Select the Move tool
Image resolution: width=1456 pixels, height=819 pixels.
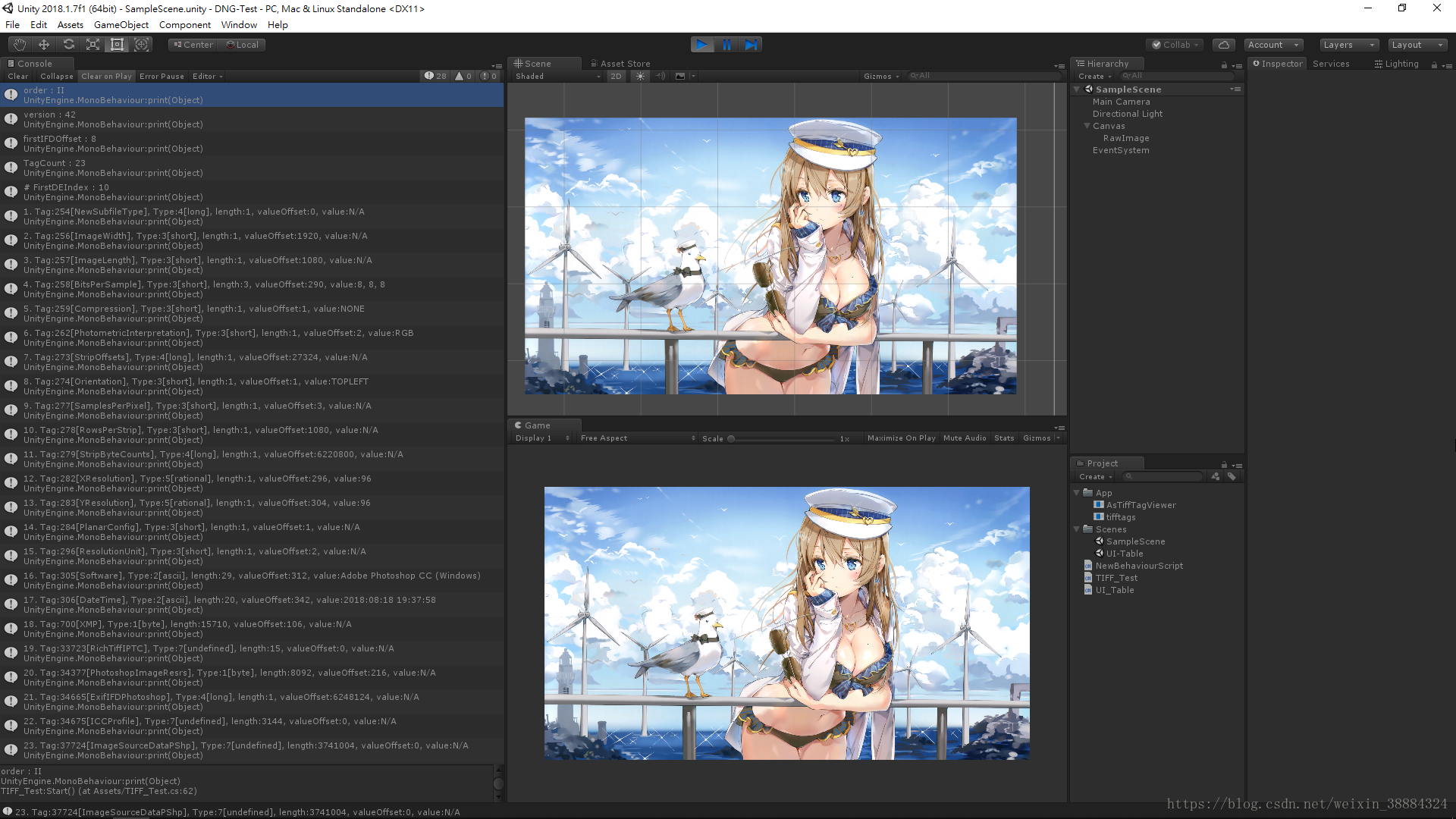[44, 45]
